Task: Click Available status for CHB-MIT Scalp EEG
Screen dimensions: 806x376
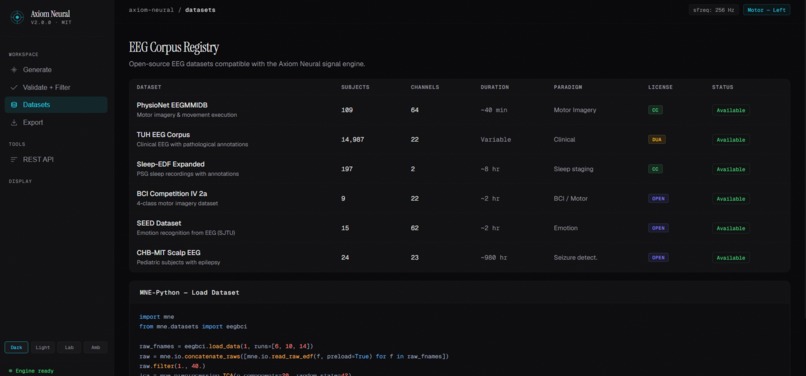Action: pos(730,258)
